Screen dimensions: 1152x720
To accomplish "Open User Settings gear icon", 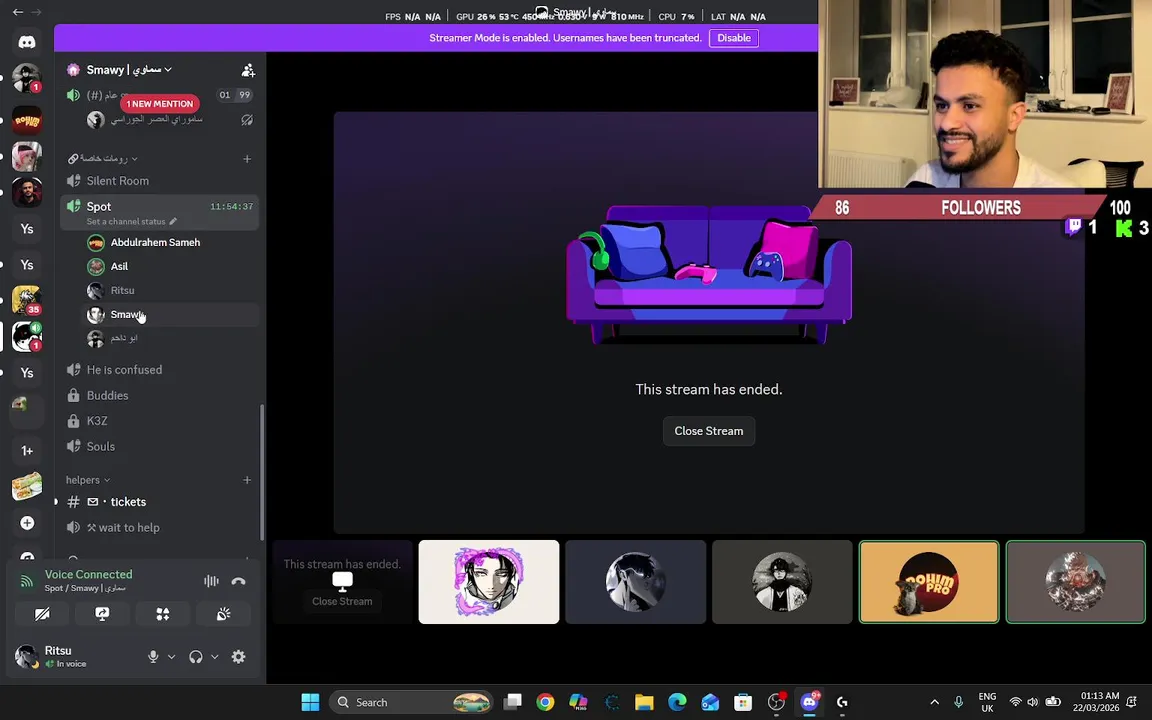I will pyautogui.click(x=239, y=657).
